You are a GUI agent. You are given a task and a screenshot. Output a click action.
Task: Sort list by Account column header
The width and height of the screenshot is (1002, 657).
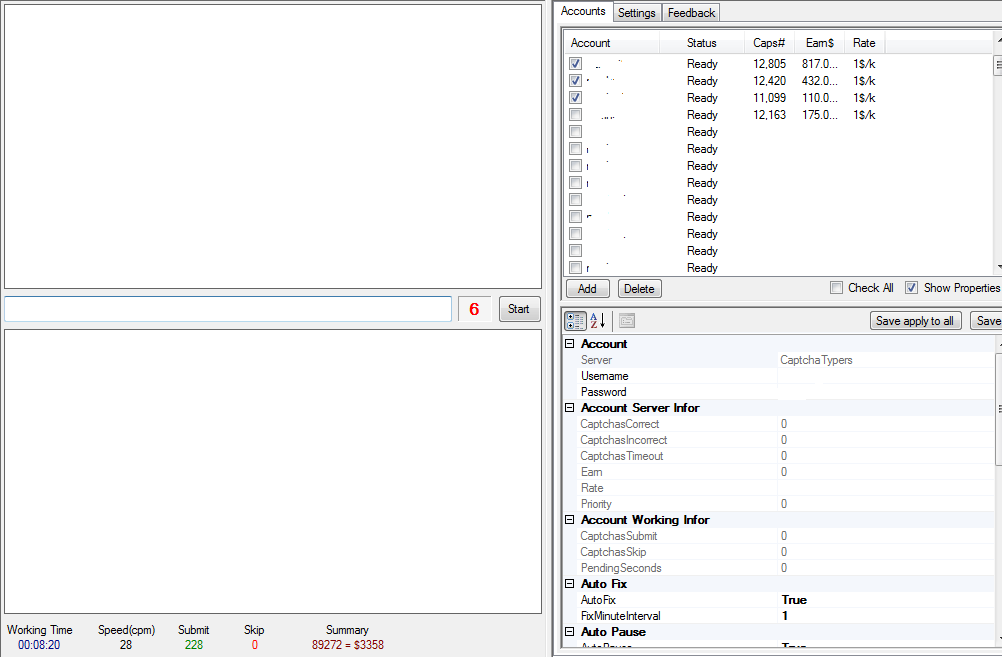pos(612,43)
